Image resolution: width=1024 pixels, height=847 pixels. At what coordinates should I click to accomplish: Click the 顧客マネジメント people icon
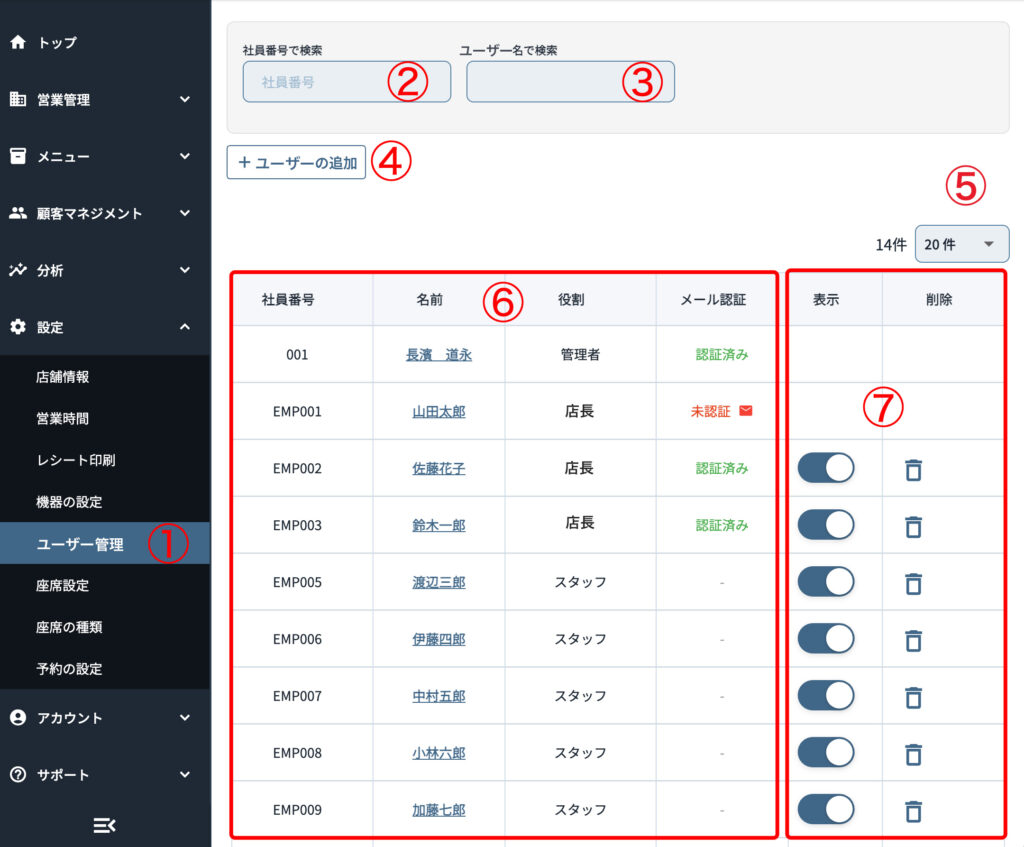coord(17,213)
